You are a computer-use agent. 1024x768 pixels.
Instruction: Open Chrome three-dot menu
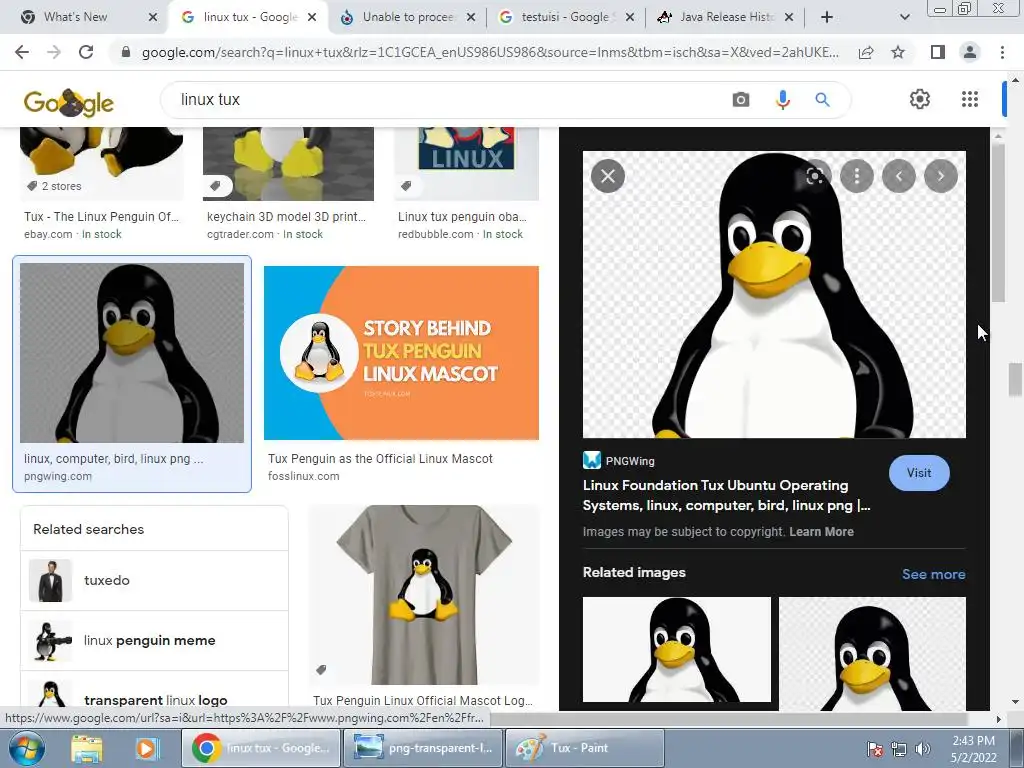(x=1002, y=52)
